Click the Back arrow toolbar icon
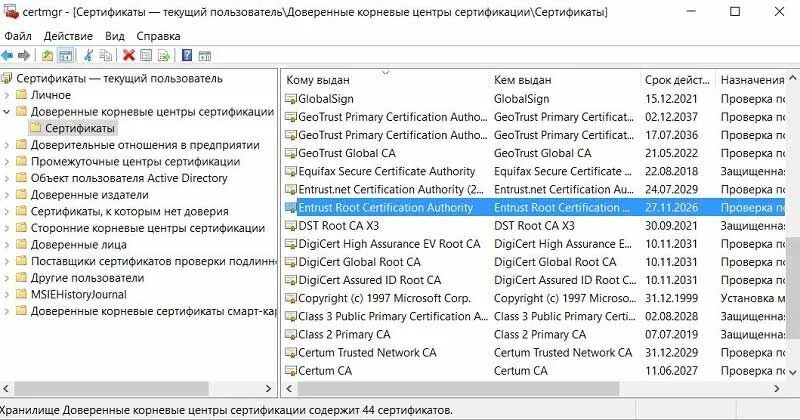 [x=7, y=56]
